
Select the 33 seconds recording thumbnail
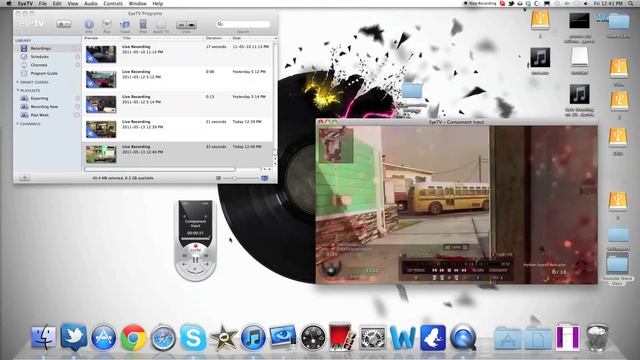pos(101,154)
